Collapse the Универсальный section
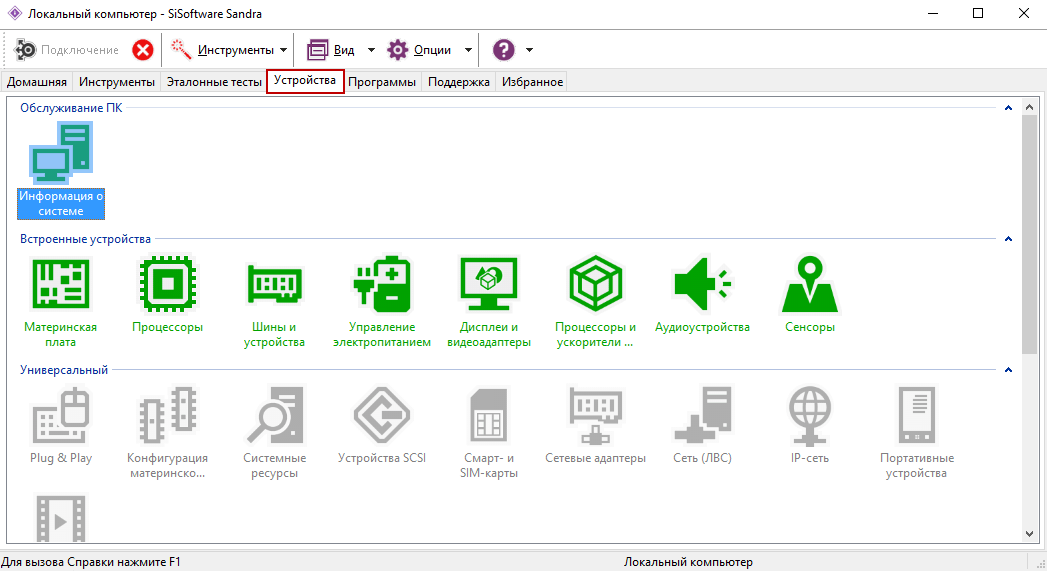 click(x=1009, y=370)
